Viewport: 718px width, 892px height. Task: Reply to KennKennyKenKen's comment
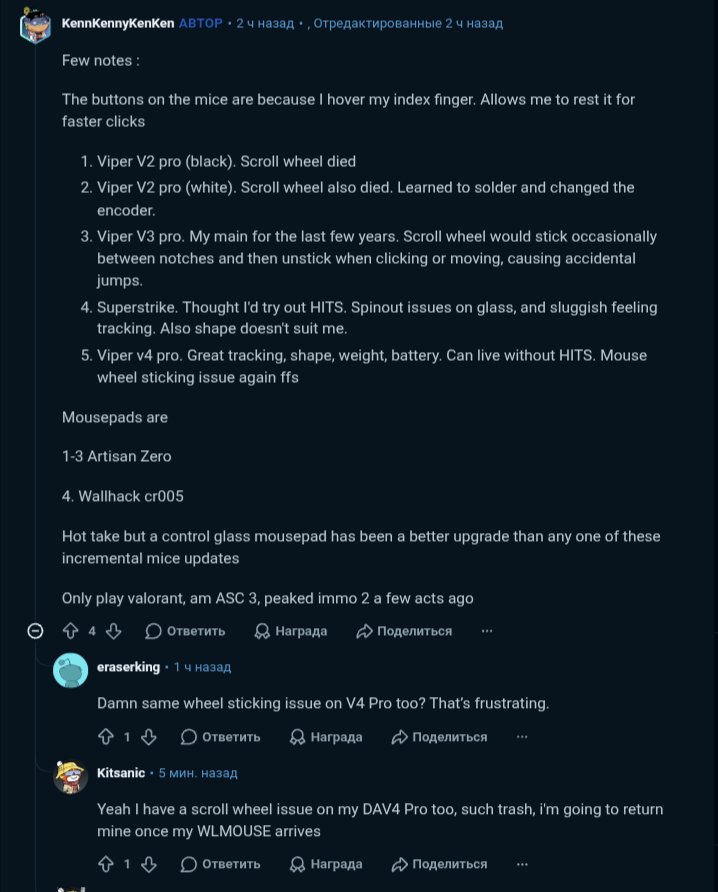pyautogui.click(x=185, y=631)
